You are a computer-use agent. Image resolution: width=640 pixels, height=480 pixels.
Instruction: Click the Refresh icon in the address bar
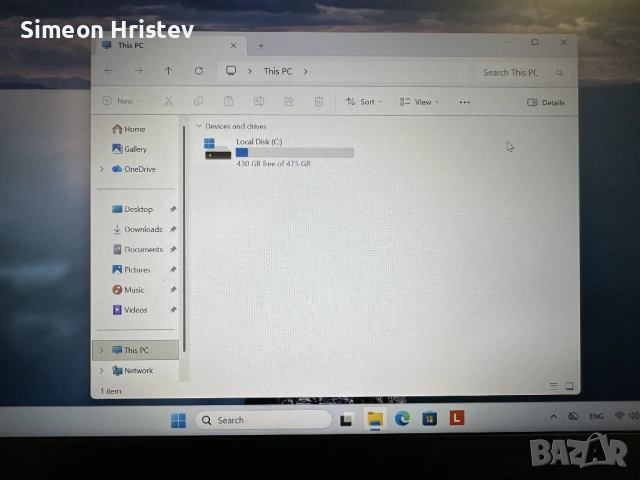pyautogui.click(x=199, y=71)
